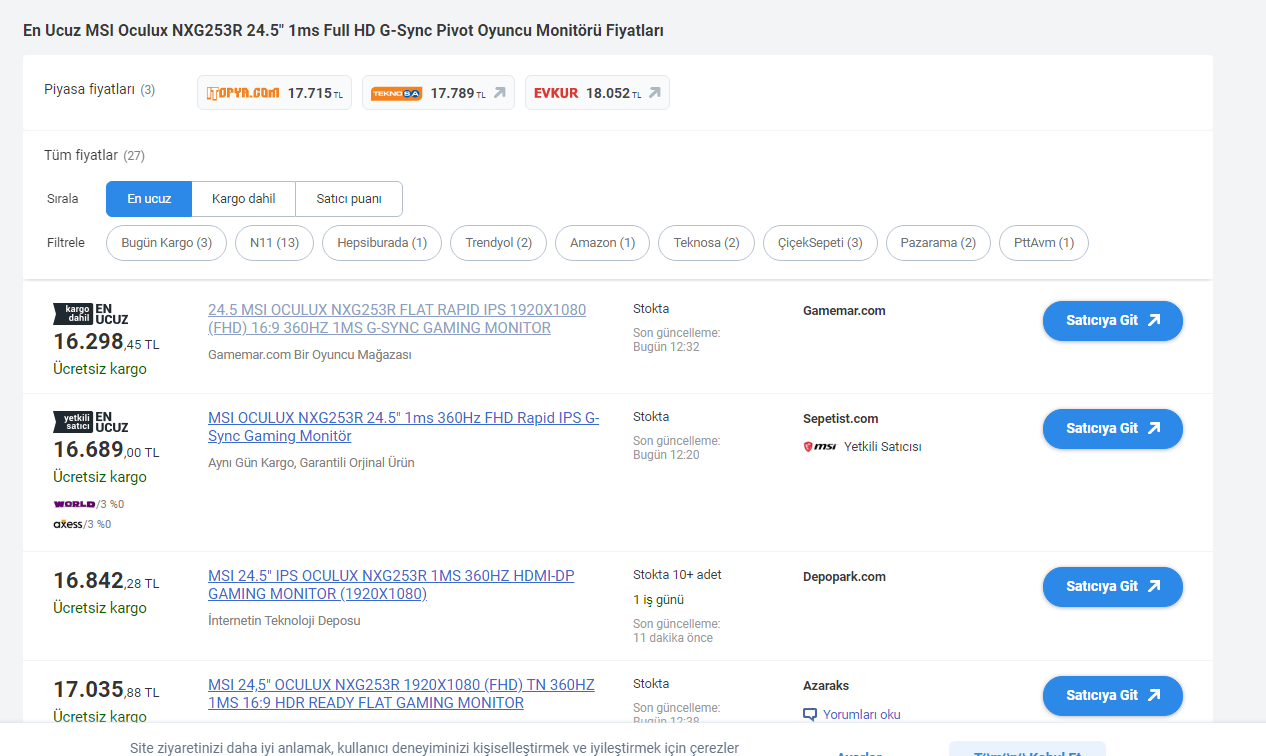The height and width of the screenshot is (756, 1266).
Task: Click the 'yetkili satıcı EN UCUZ' badge
Action: point(91,422)
